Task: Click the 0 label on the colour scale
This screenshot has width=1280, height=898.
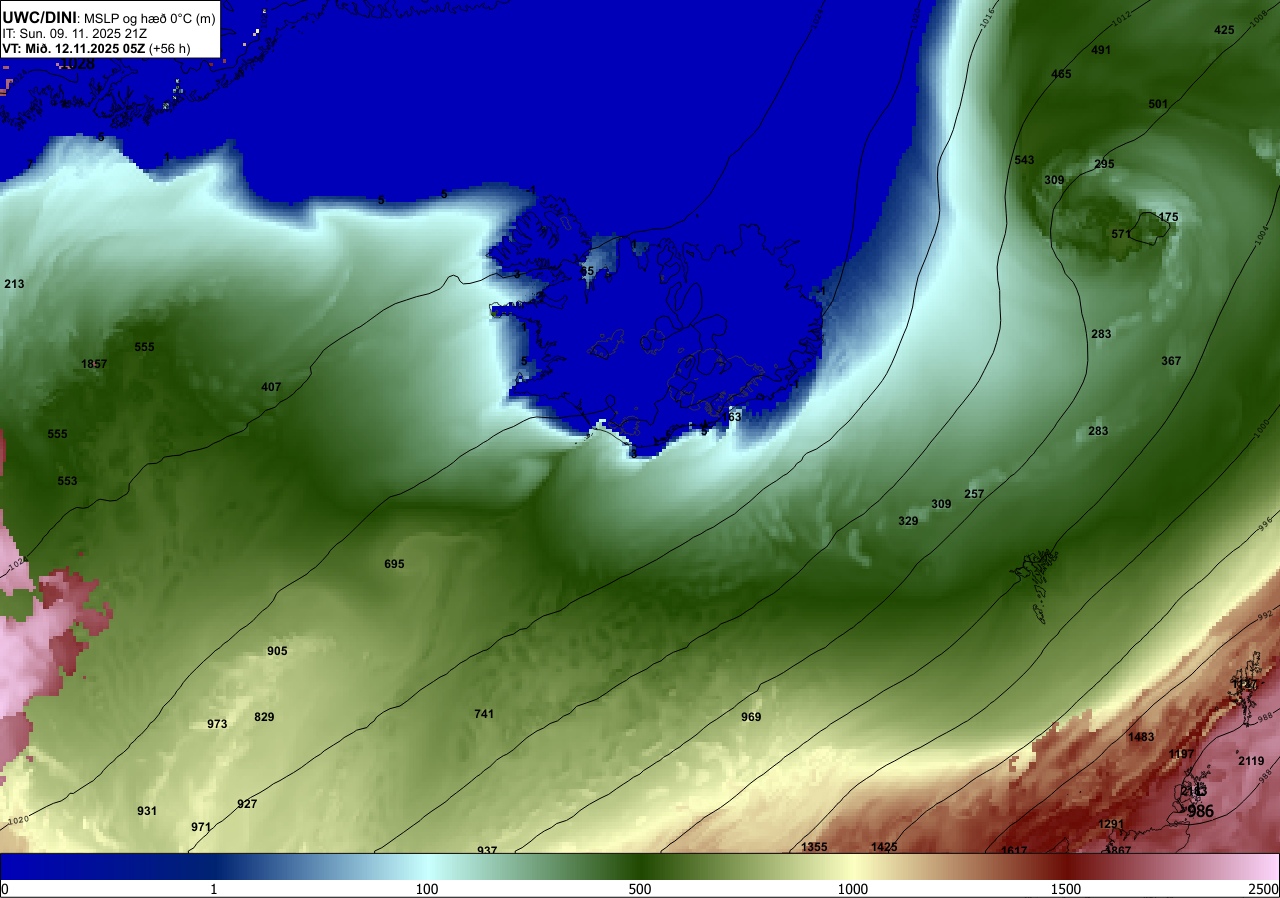Action: [x=5, y=889]
